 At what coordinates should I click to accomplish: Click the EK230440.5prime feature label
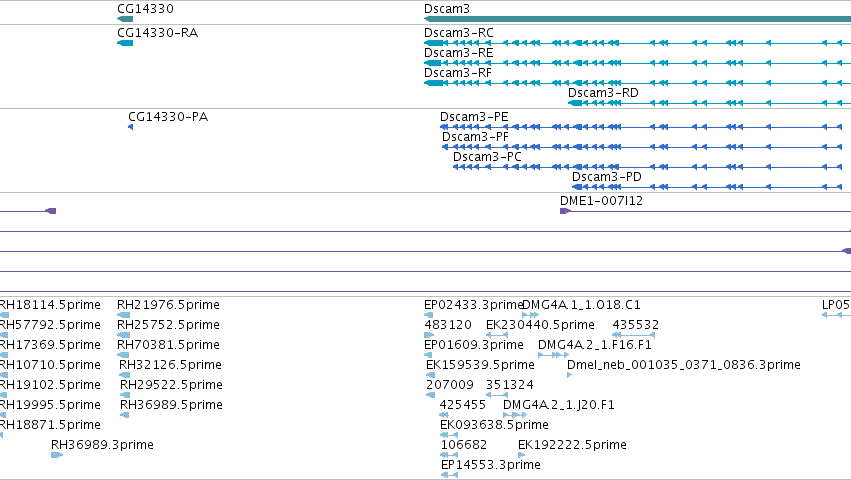pos(540,325)
